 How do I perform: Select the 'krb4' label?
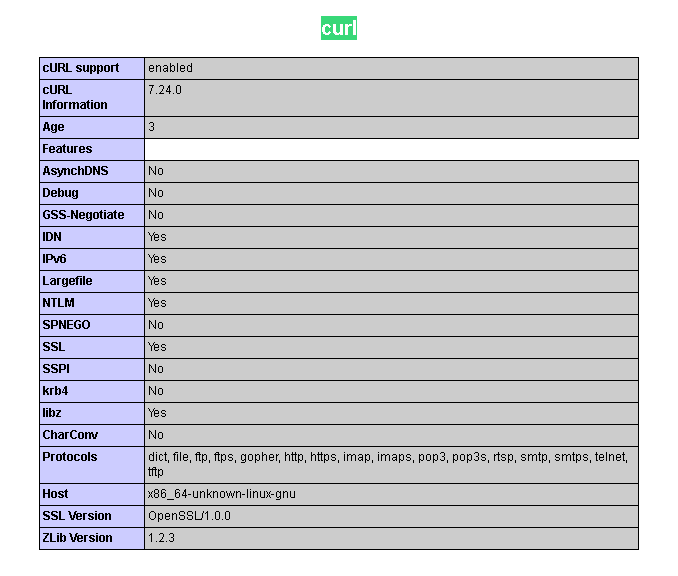55,391
